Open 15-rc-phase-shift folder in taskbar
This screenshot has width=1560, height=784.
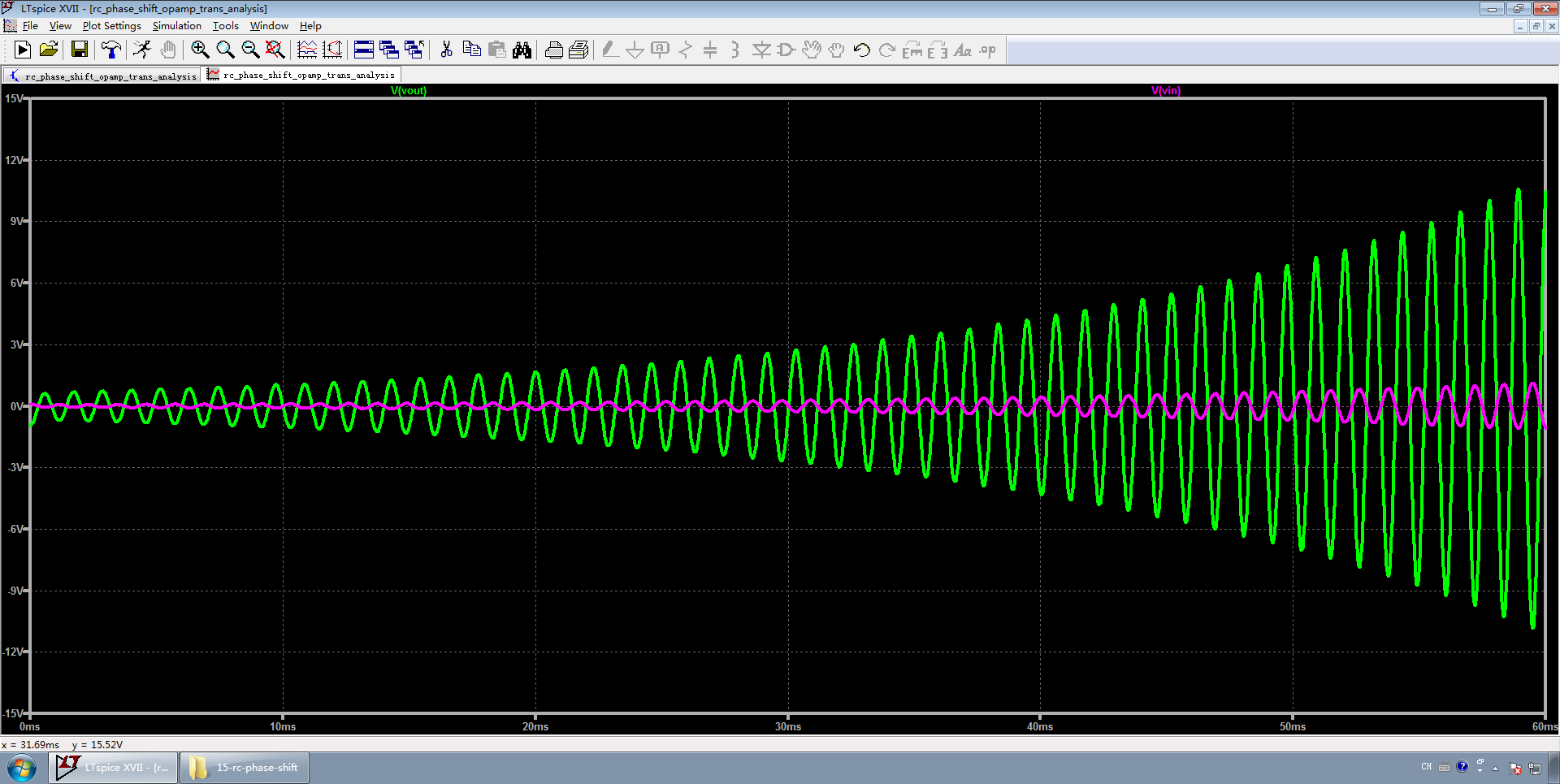pyautogui.click(x=245, y=767)
